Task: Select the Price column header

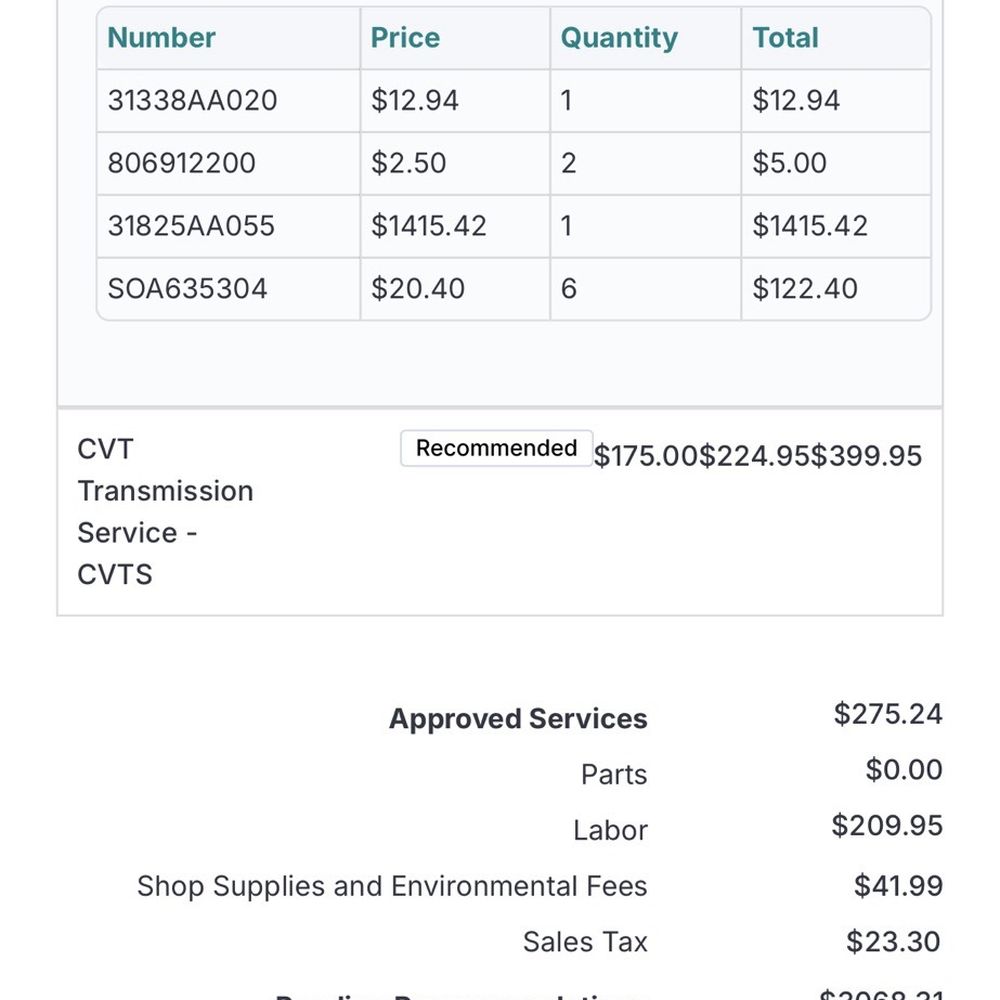Action: click(405, 38)
